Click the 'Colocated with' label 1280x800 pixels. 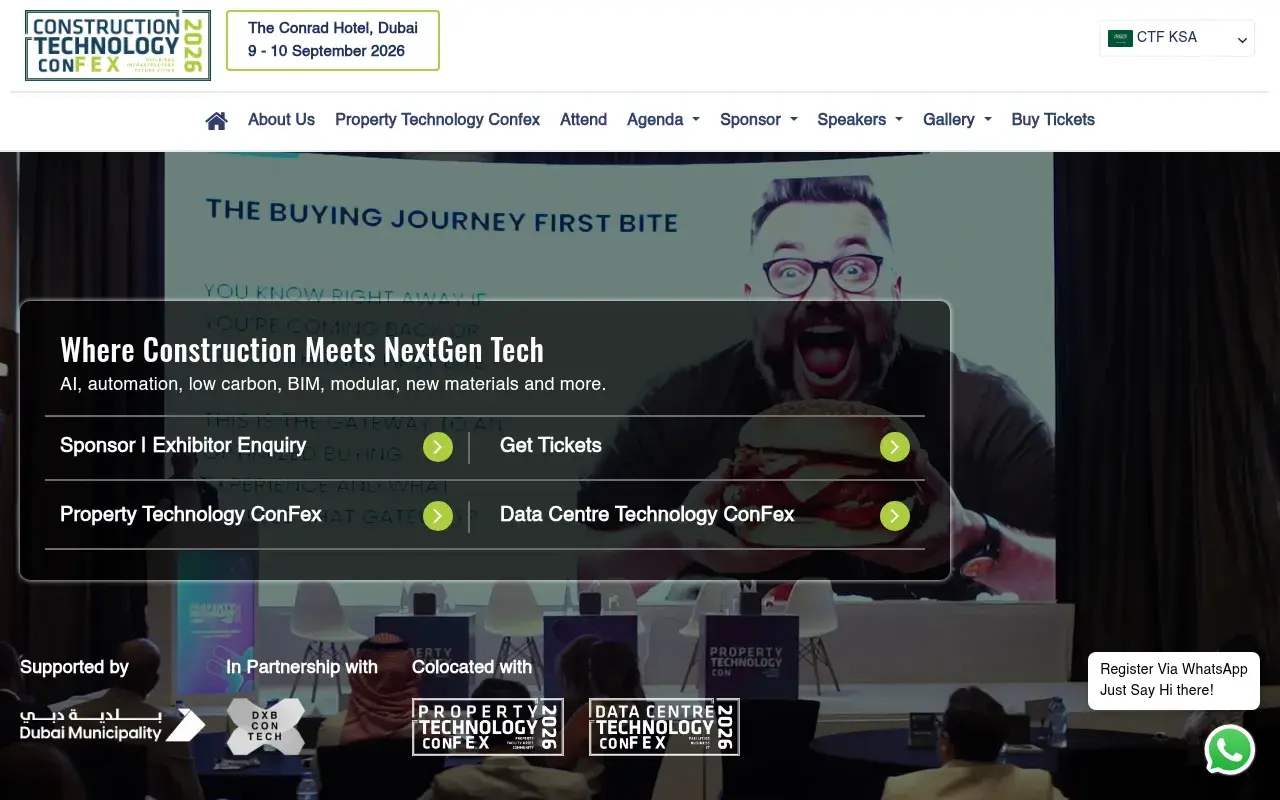[472, 667]
